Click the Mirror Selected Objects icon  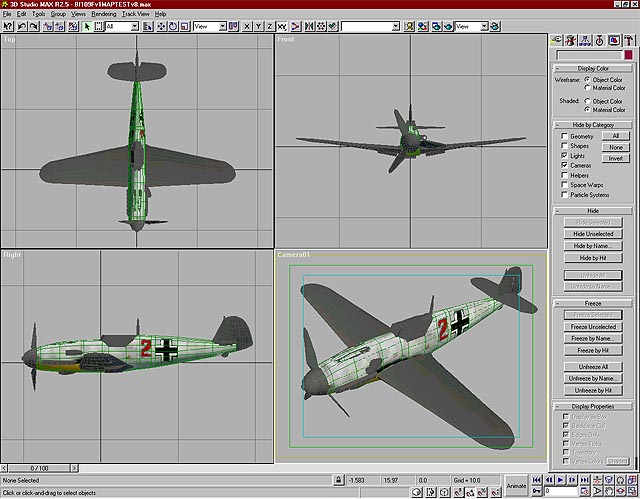tap(309, 27)
